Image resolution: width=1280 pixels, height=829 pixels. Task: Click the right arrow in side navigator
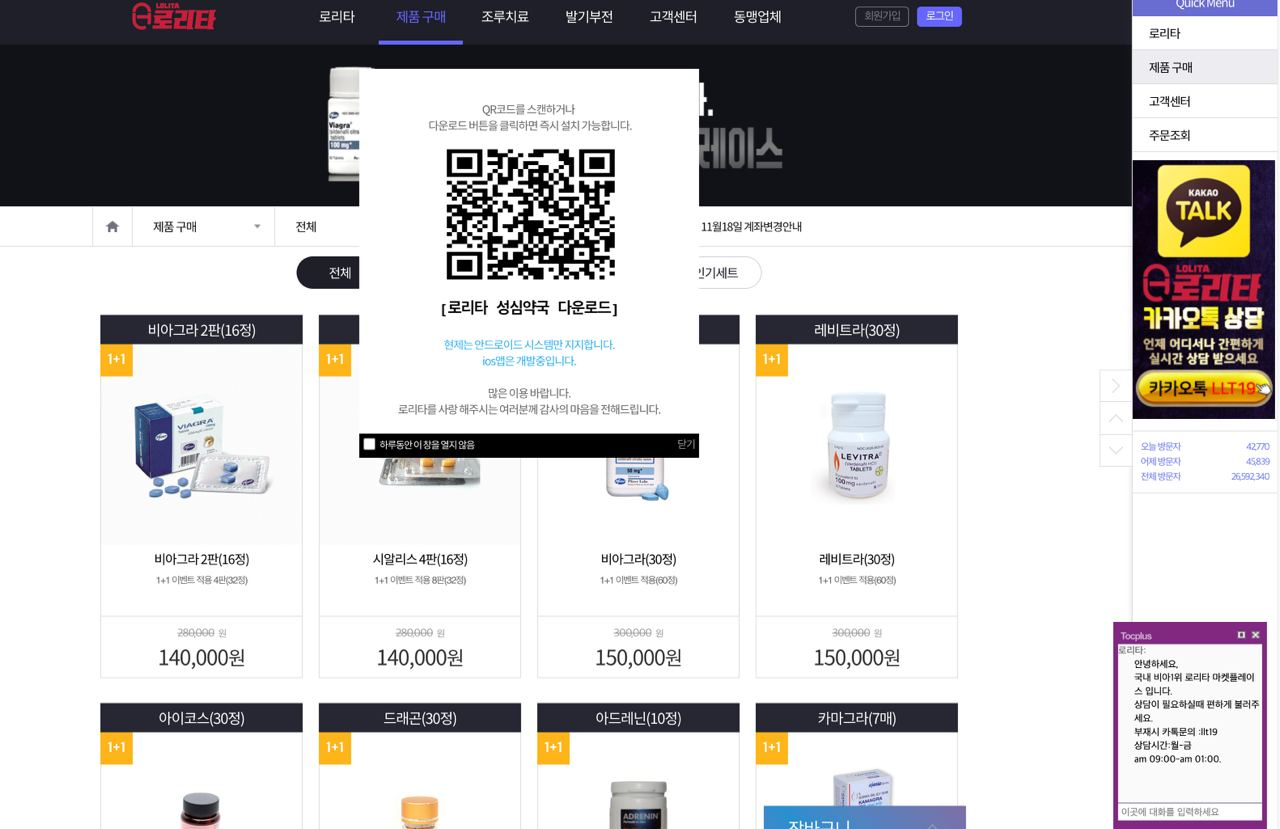pyautogui.click(x=1115, y=386)
